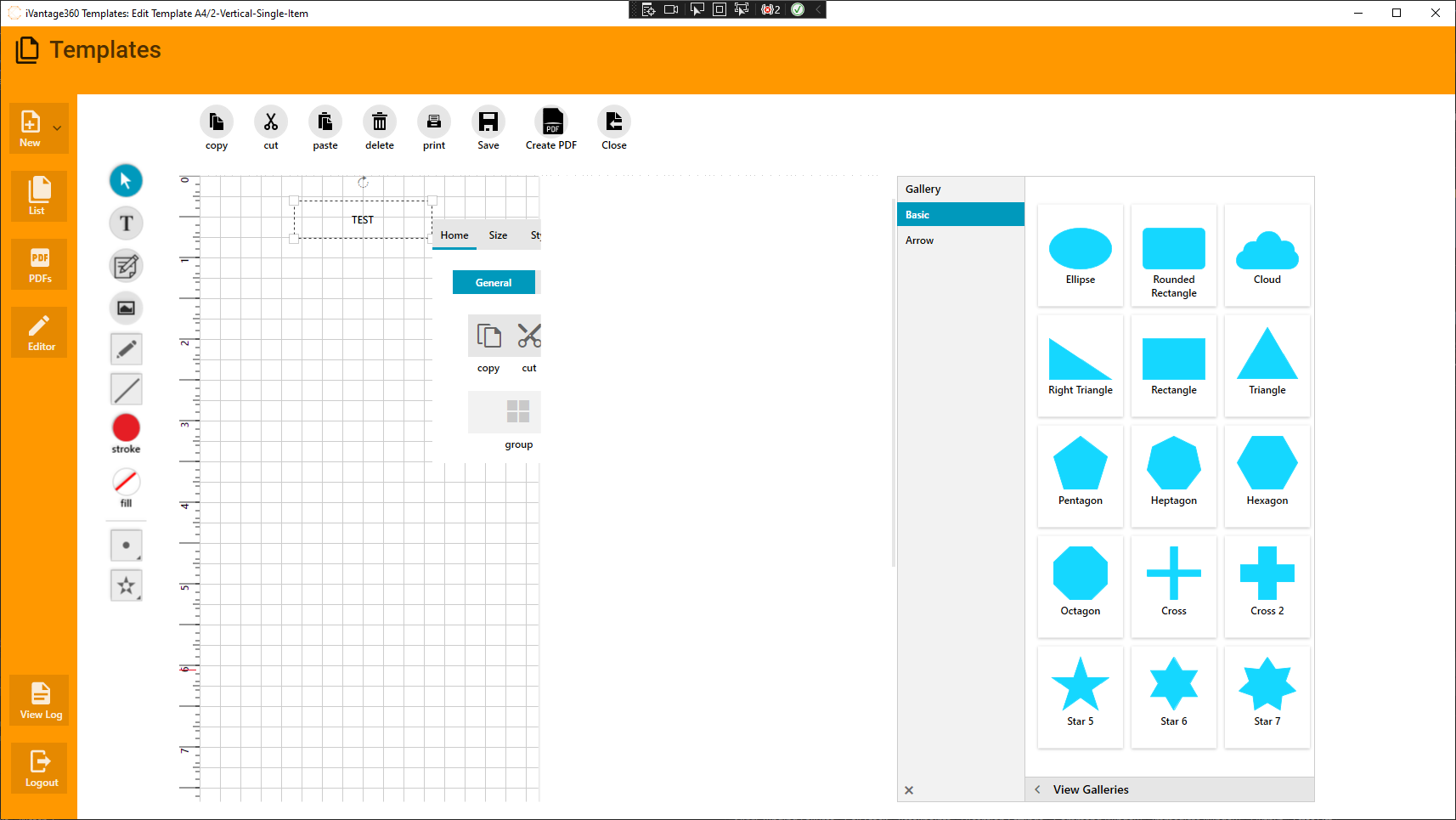Choose the Star 7 shape
The height and width of the screenshot is (820, 1456).
pyautogui.click(x=1267, y=697)
